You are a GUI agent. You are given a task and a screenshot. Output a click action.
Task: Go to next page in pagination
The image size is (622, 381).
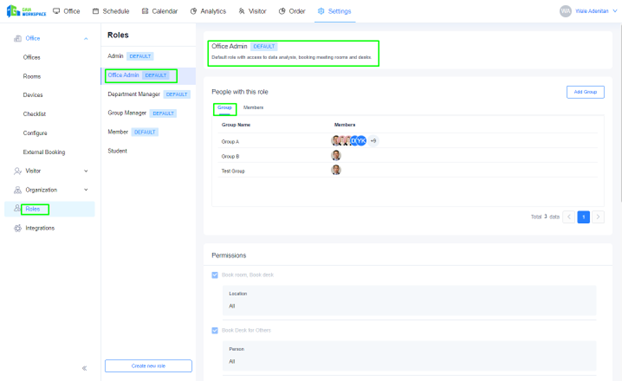[x=598, y=217]
